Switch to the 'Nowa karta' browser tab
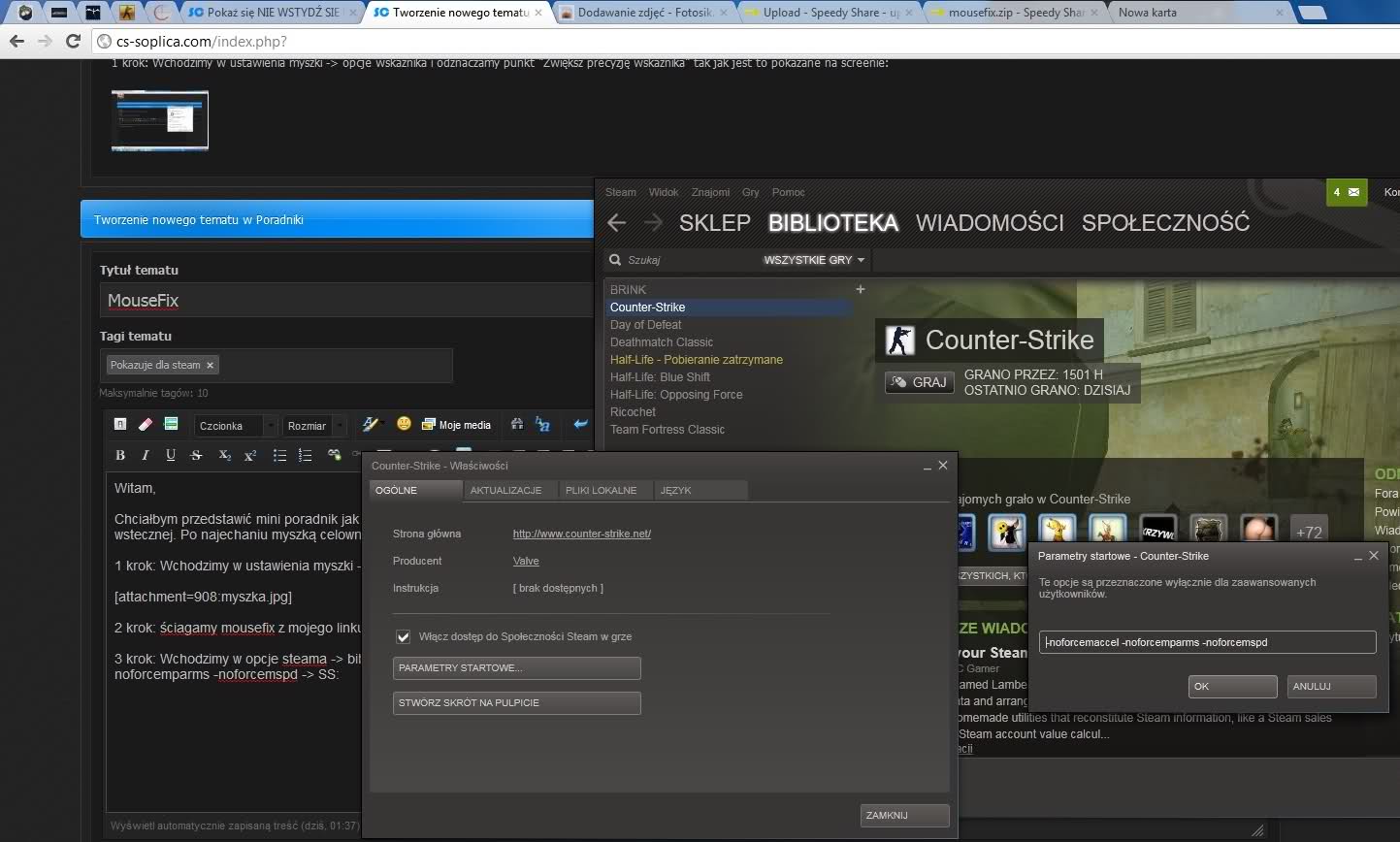The width and height of the screenshot is (1400, 842). coord(1198,13)
